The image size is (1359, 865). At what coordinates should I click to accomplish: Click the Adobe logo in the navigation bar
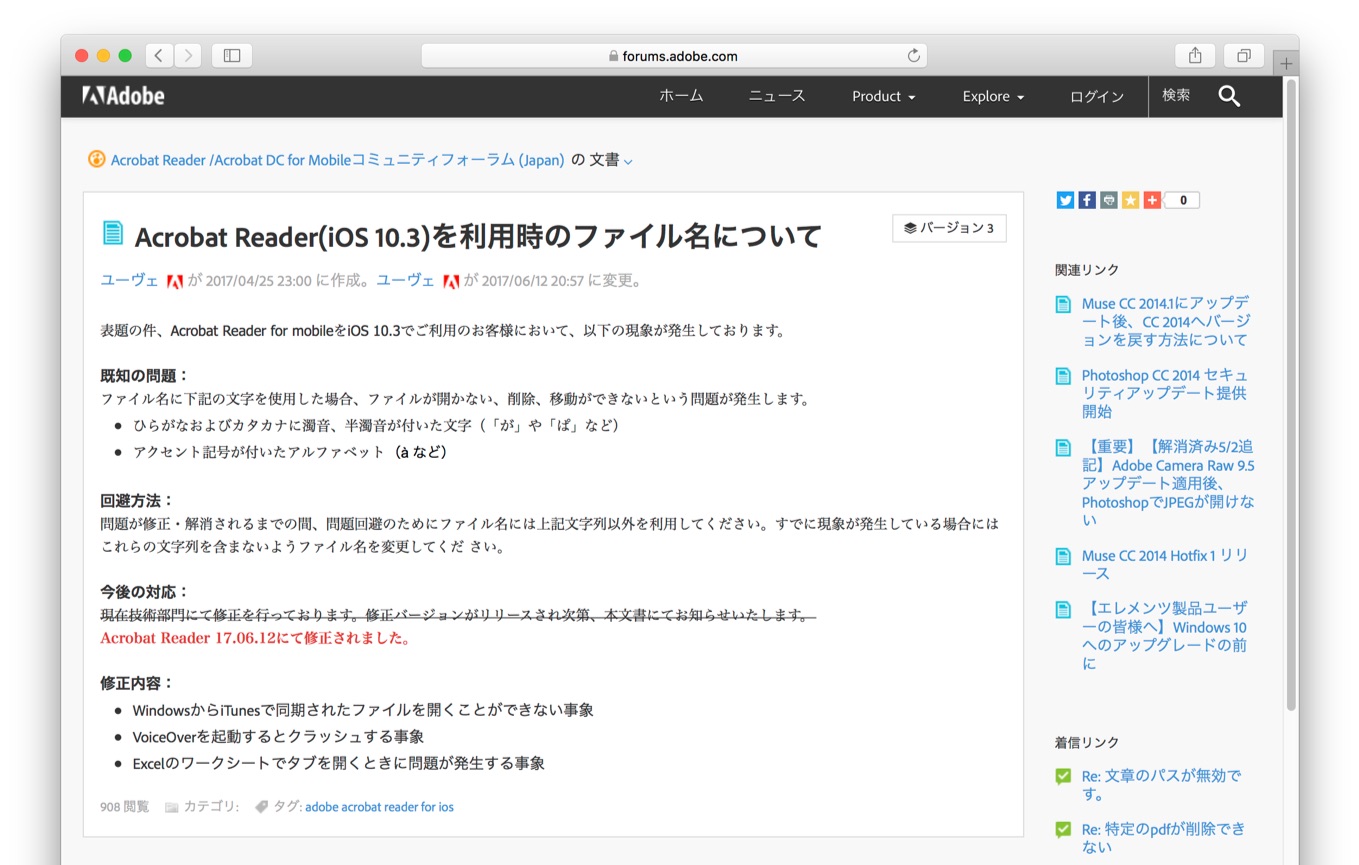click(122, 96)
